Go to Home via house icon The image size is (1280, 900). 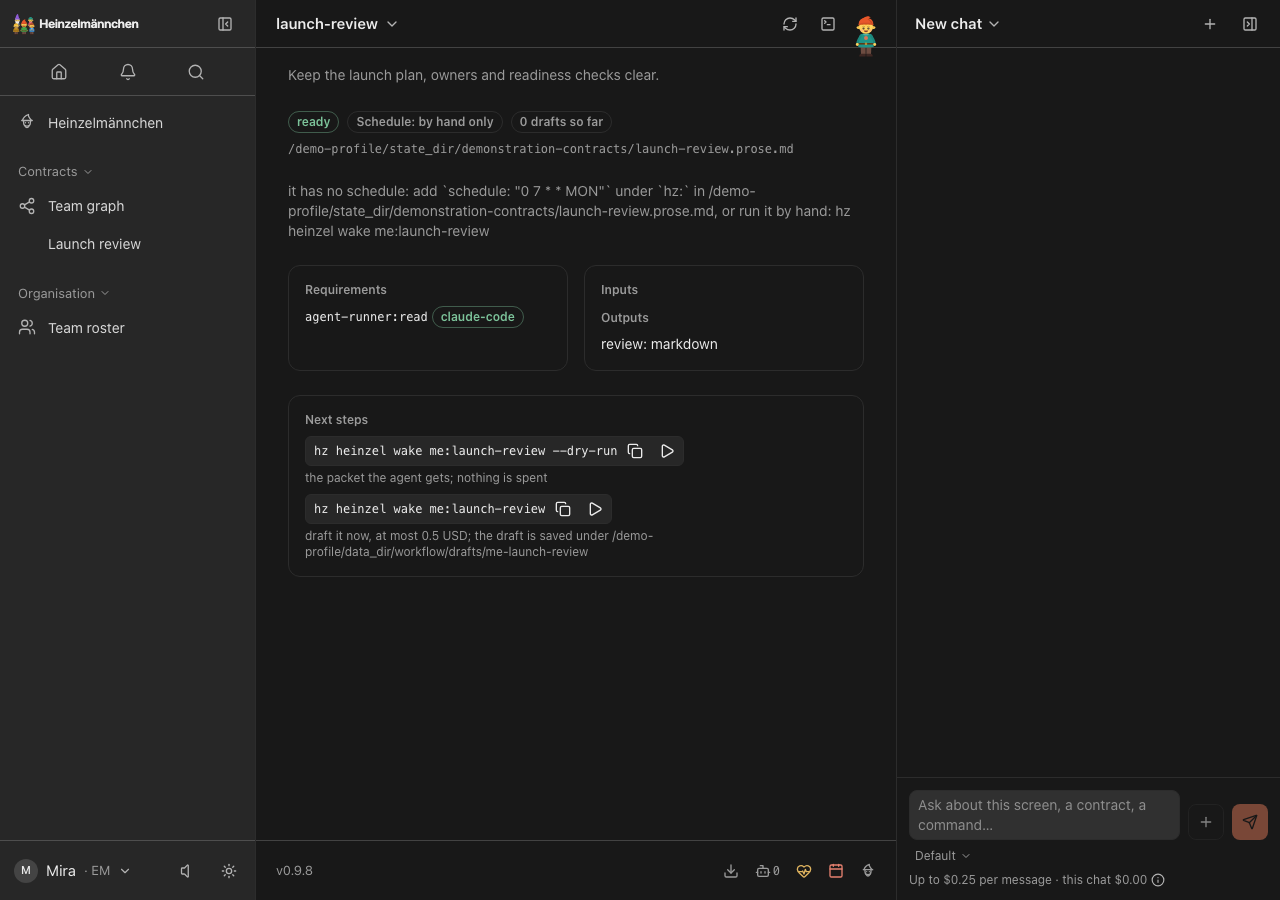59,72
